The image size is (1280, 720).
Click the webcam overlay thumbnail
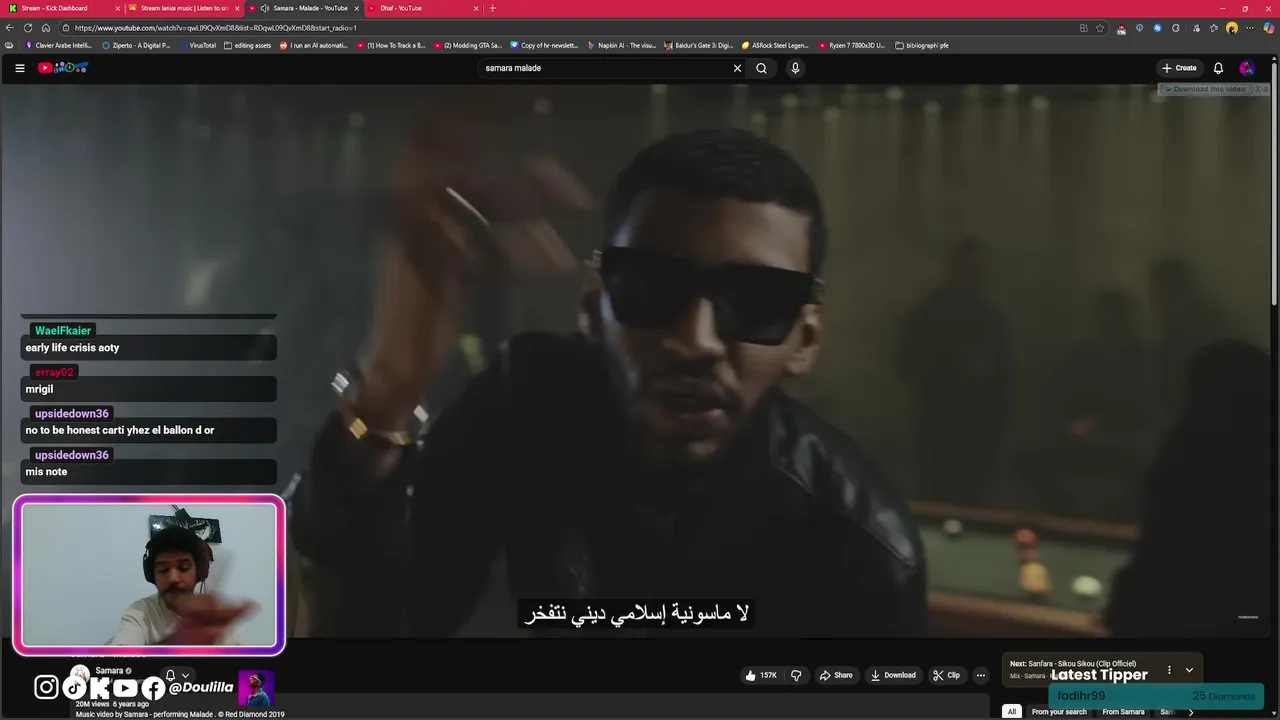(x=149, y=575)
